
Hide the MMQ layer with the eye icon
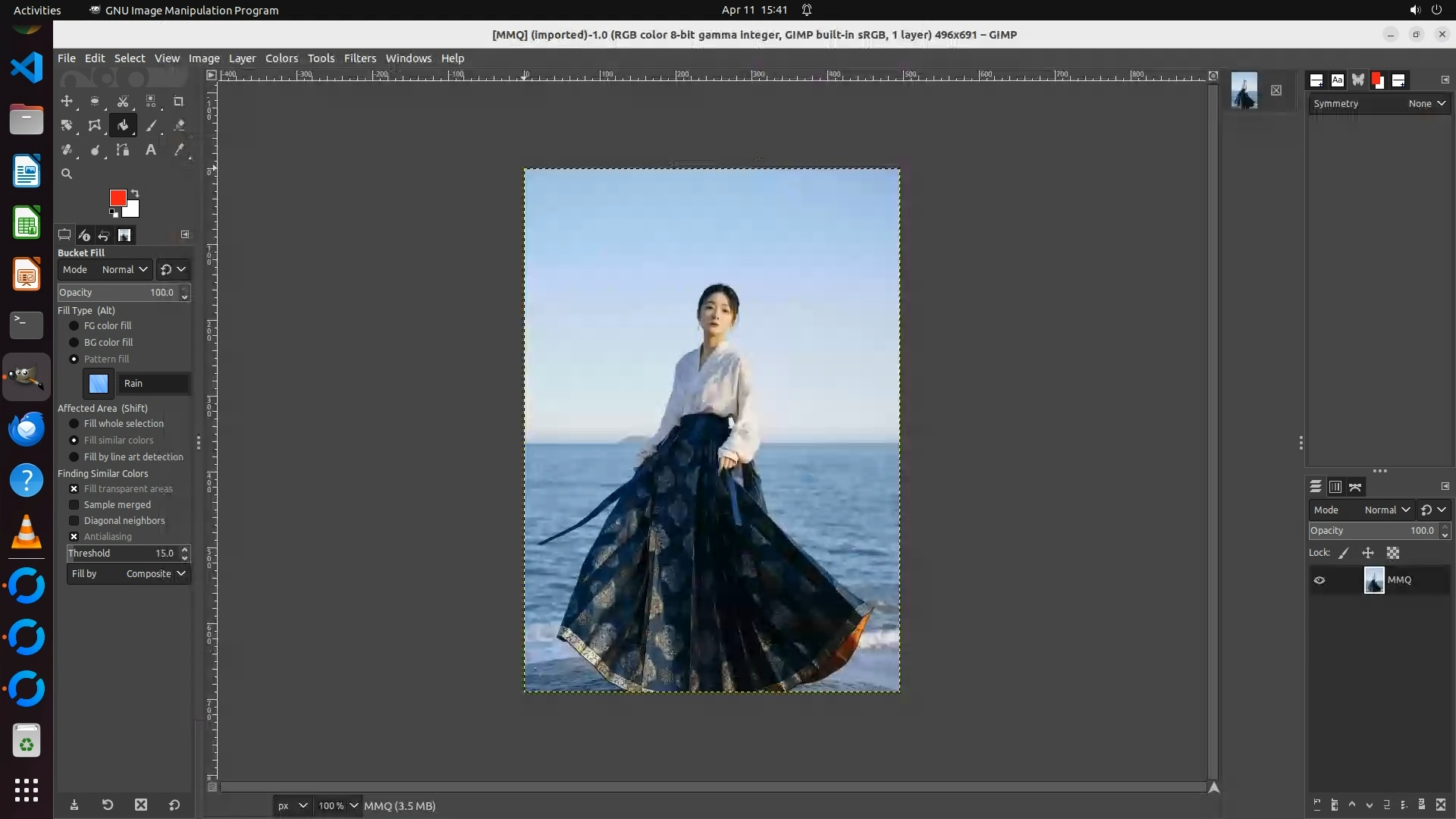[1319, 580]
